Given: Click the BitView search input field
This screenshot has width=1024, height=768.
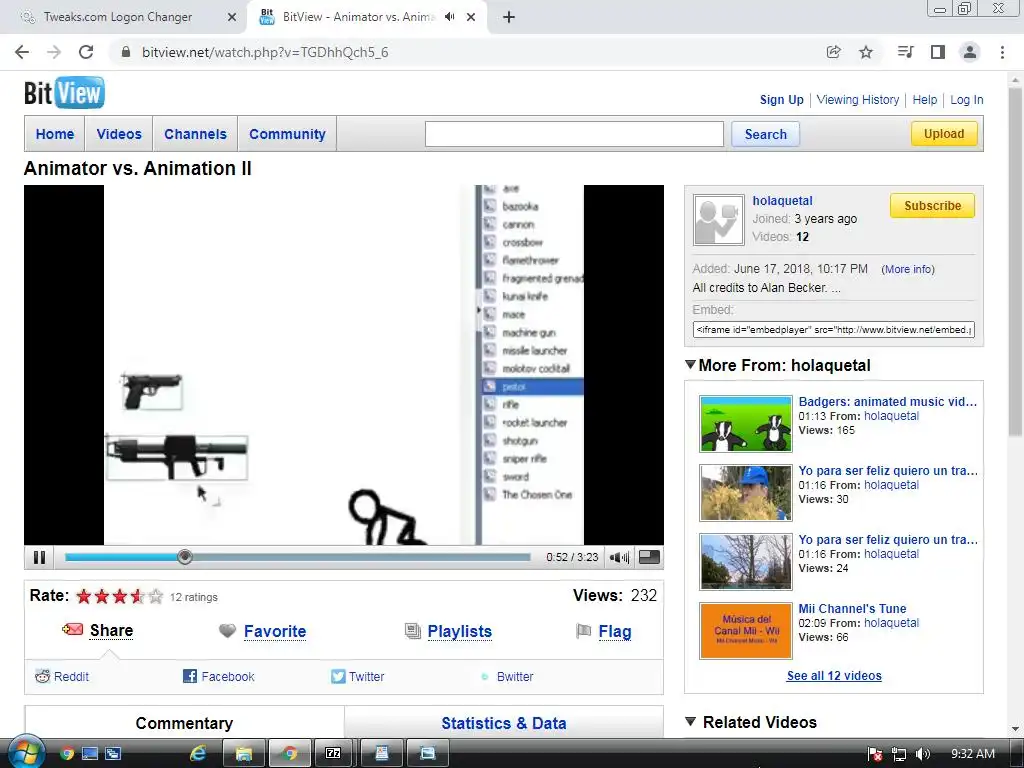Looking at the screenshot, I should click(x=574, y=134).
